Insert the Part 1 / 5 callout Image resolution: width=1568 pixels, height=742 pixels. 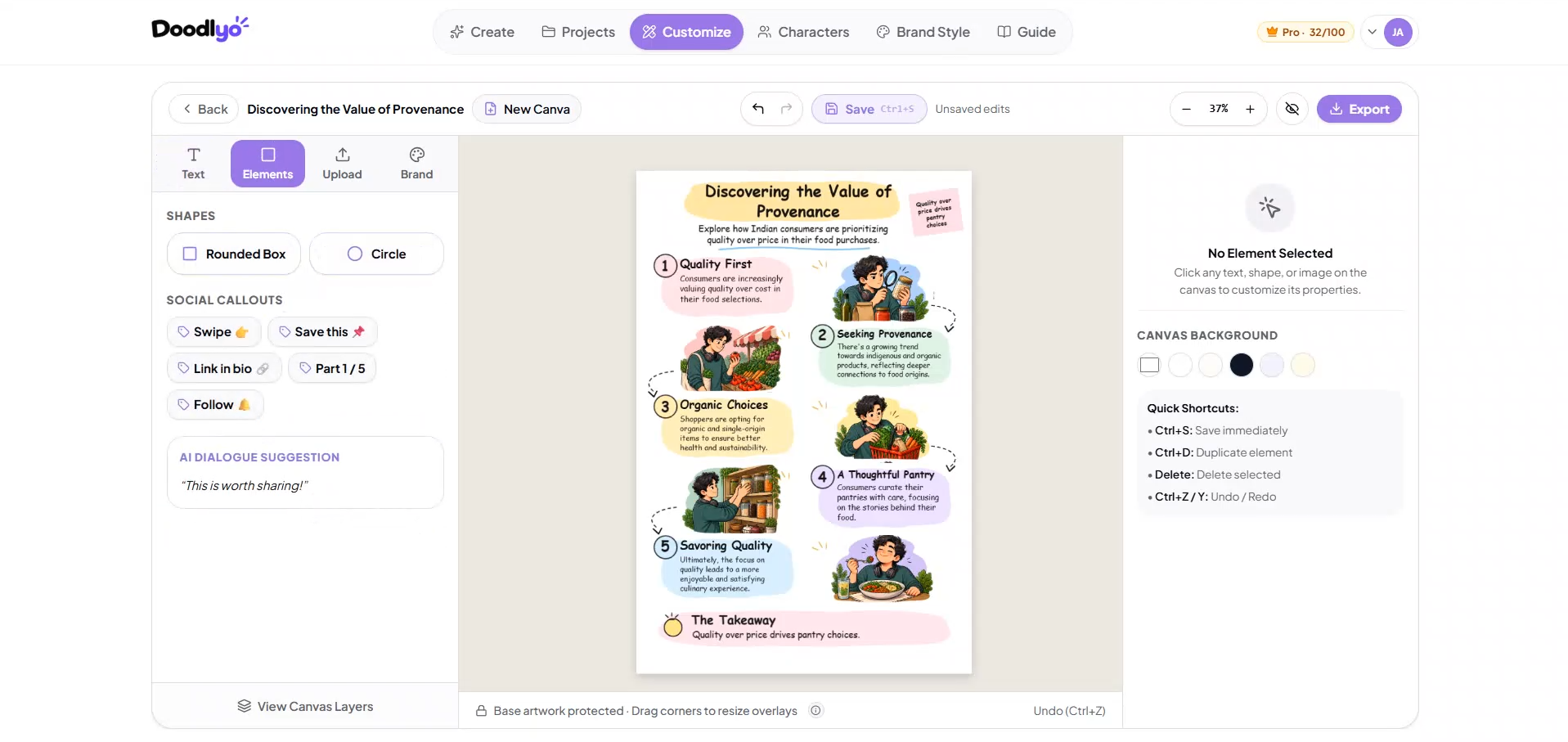(332, 368)
